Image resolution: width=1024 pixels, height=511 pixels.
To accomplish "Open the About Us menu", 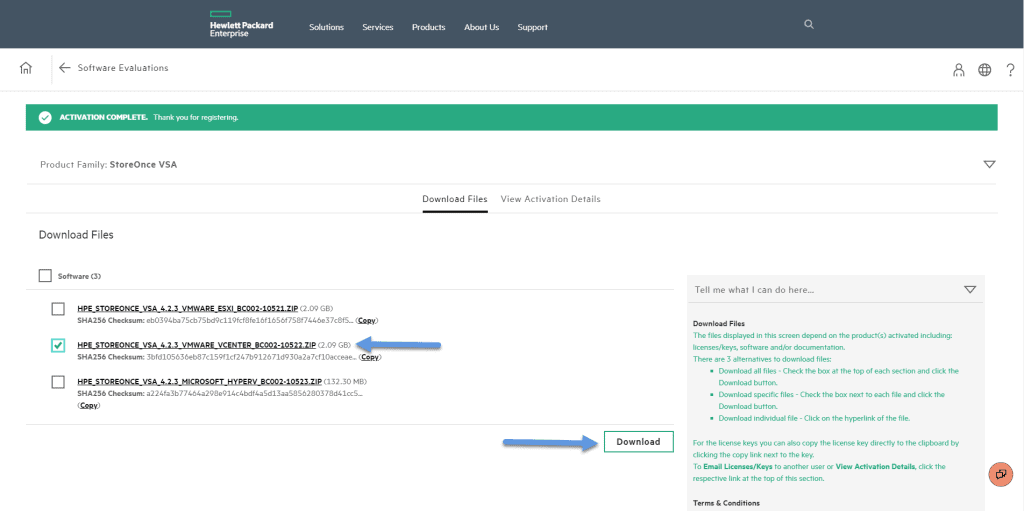I will (x=481, y=27).
